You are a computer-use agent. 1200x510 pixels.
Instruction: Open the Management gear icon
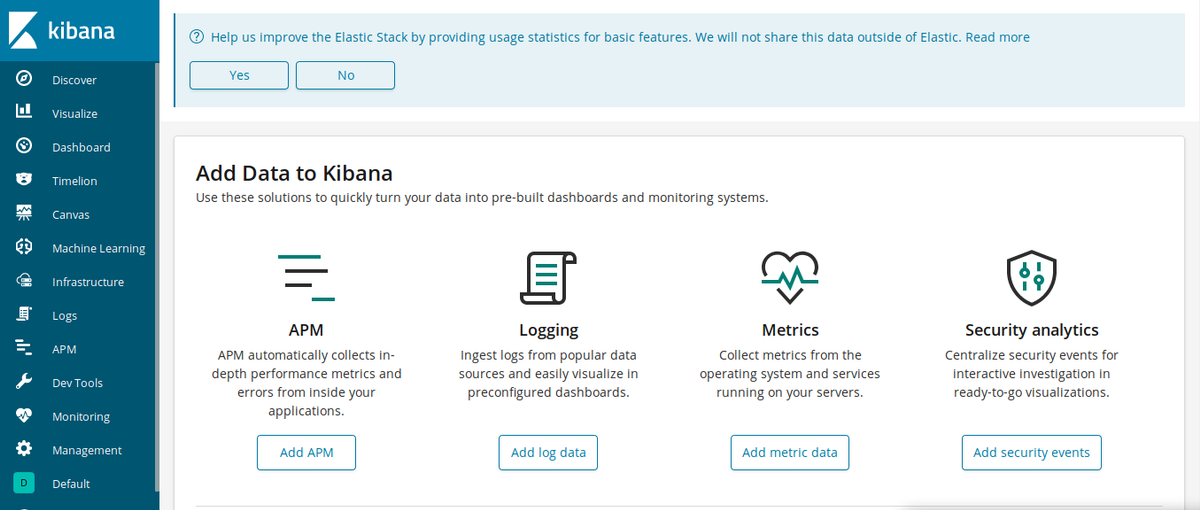point(24,449)
